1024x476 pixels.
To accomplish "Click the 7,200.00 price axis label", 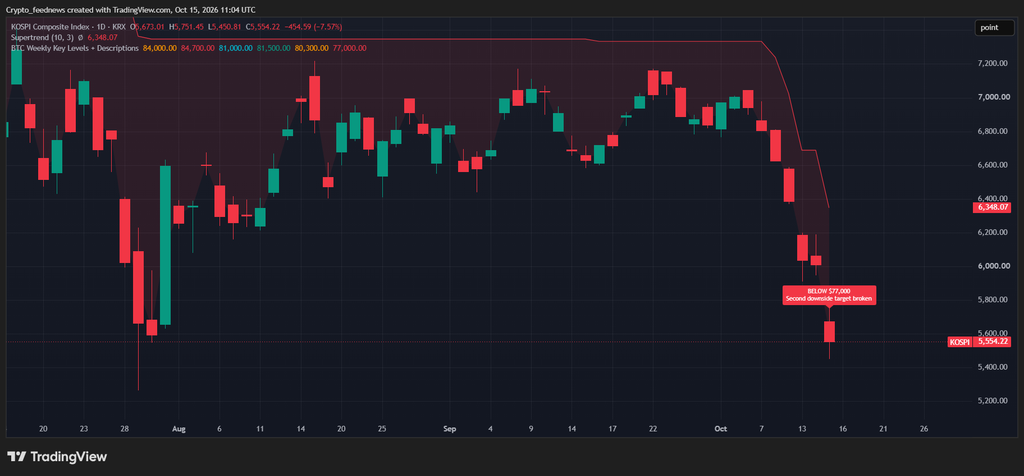I will pos(992,63).
